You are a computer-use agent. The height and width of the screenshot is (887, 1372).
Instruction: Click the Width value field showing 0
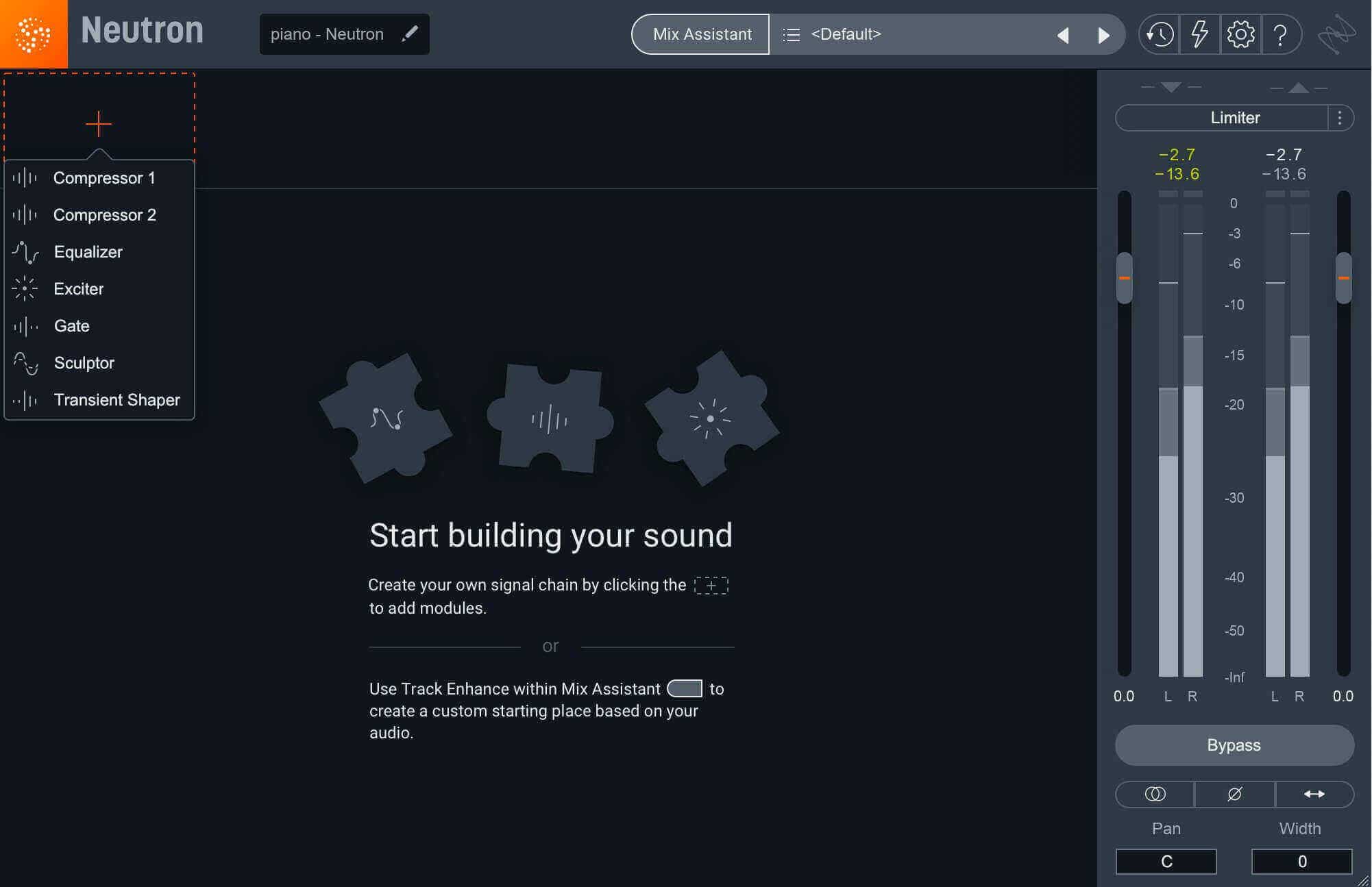point(1302,862)
